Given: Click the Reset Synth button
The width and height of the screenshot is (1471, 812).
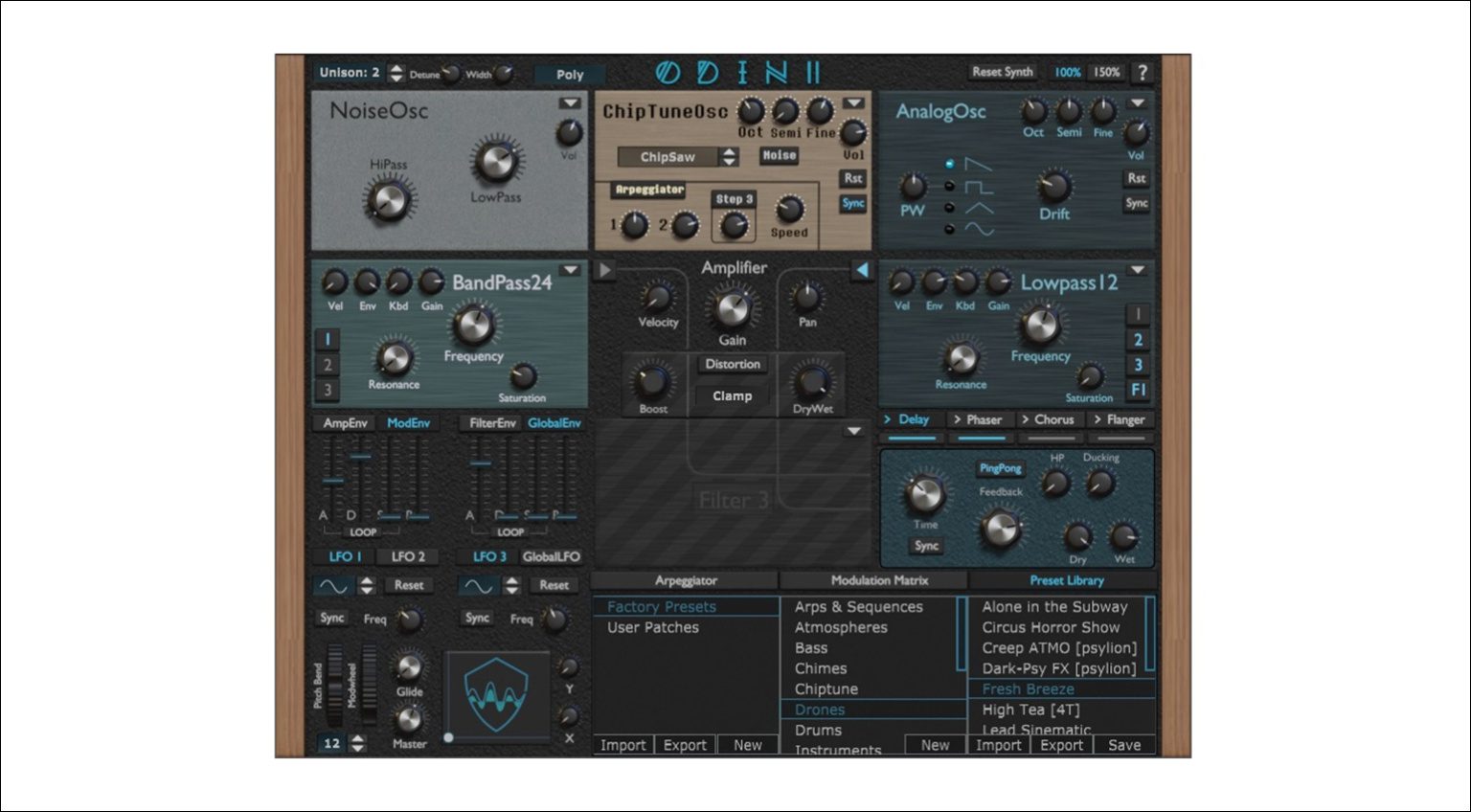Looking at the screenshot, I should (1002, 72).
